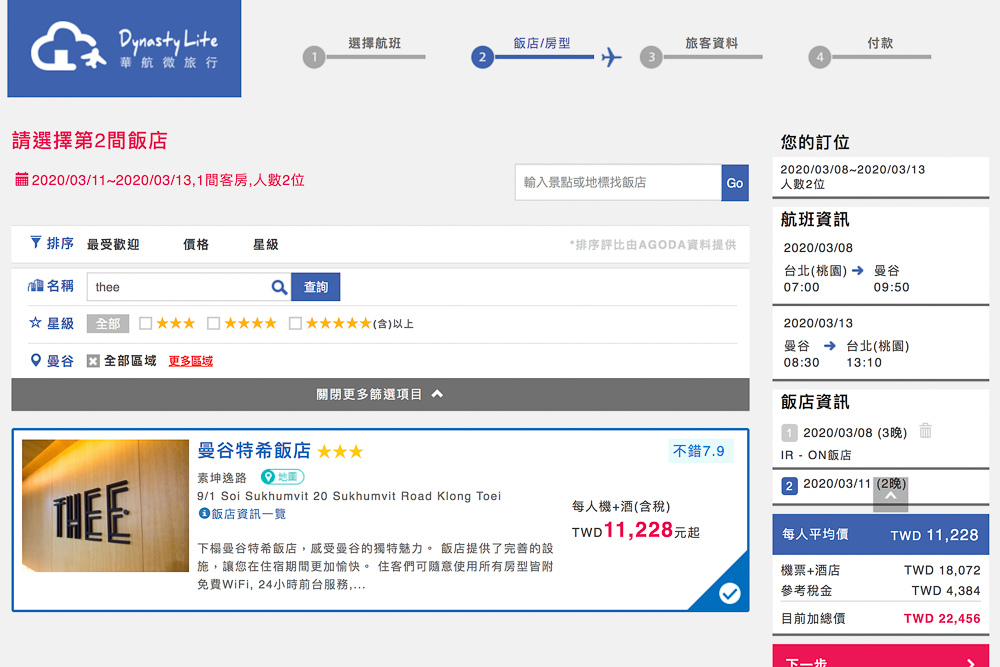Tick the five-star and above checkbox

[295, 323]
